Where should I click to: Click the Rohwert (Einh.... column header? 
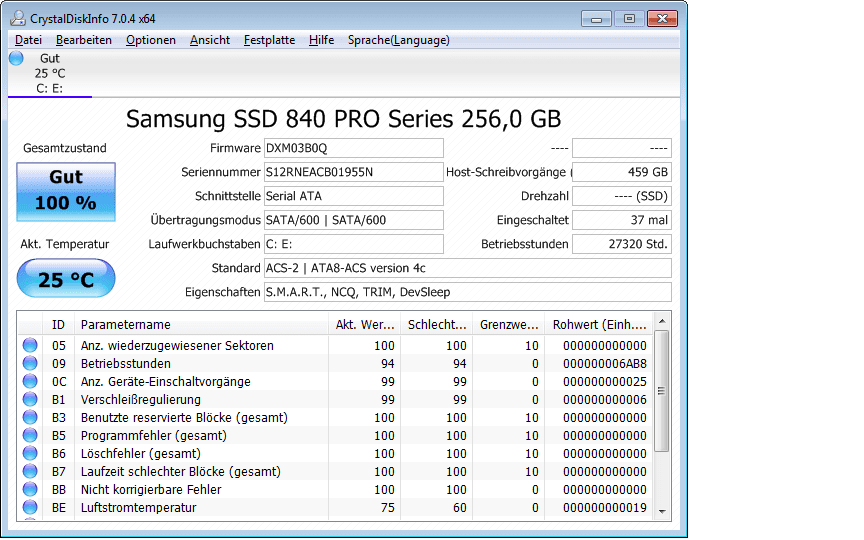click(599, 325)
